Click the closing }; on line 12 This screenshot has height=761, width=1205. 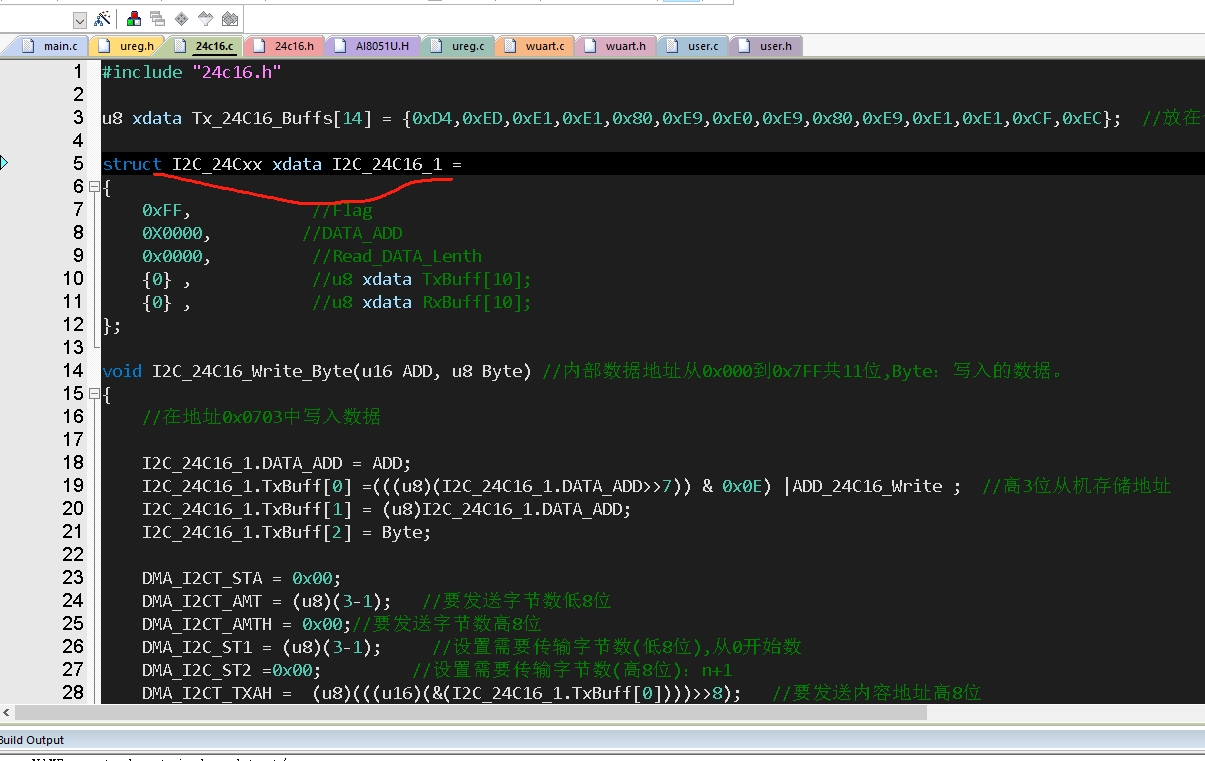point(112,325)
